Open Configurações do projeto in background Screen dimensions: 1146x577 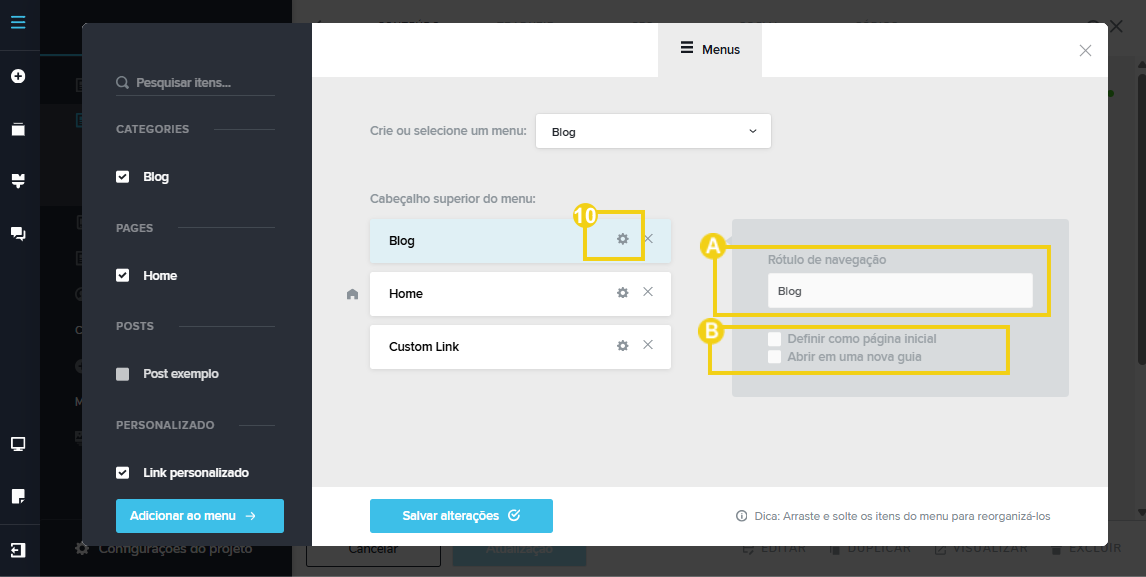tap(165, 548)
